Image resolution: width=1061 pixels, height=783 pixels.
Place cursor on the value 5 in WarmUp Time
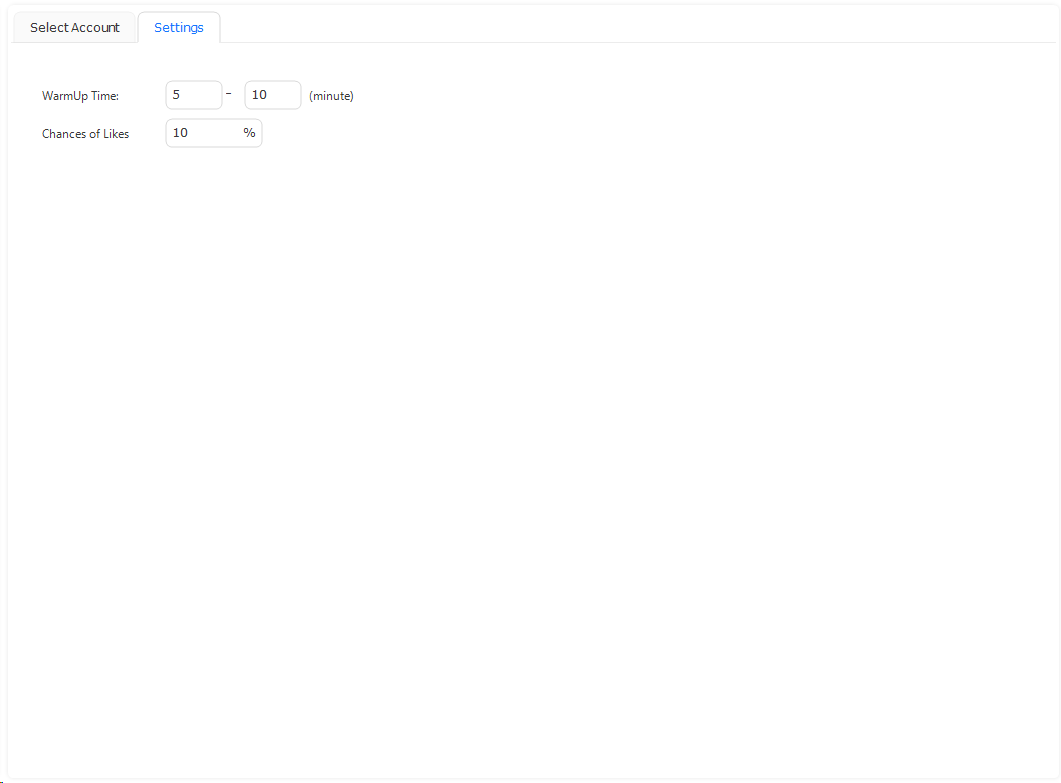coord(177,95)
